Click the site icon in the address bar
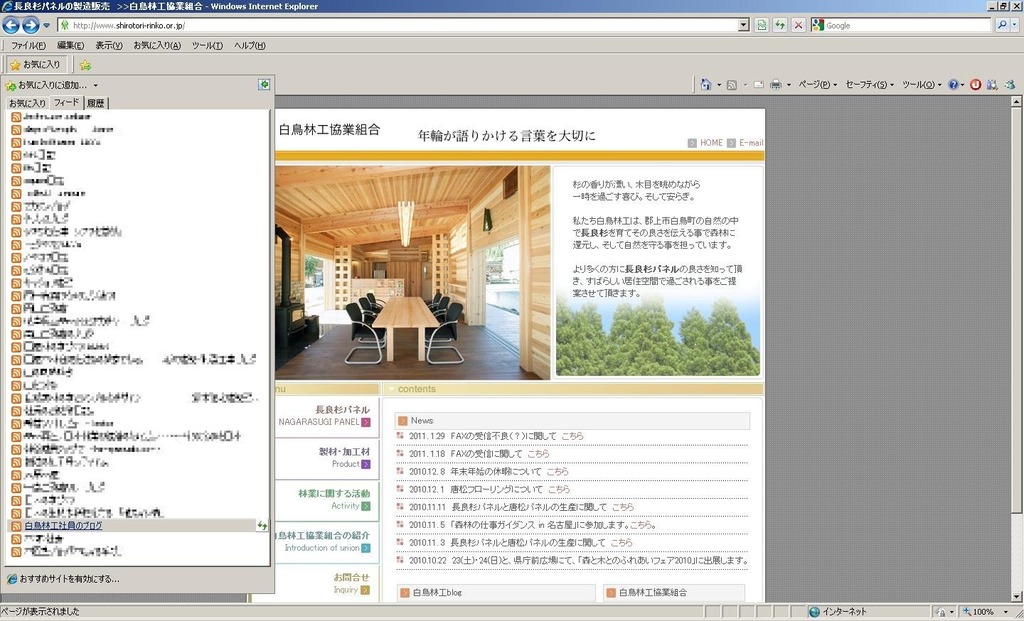1024x621 pixels. (x=64, y=25)
